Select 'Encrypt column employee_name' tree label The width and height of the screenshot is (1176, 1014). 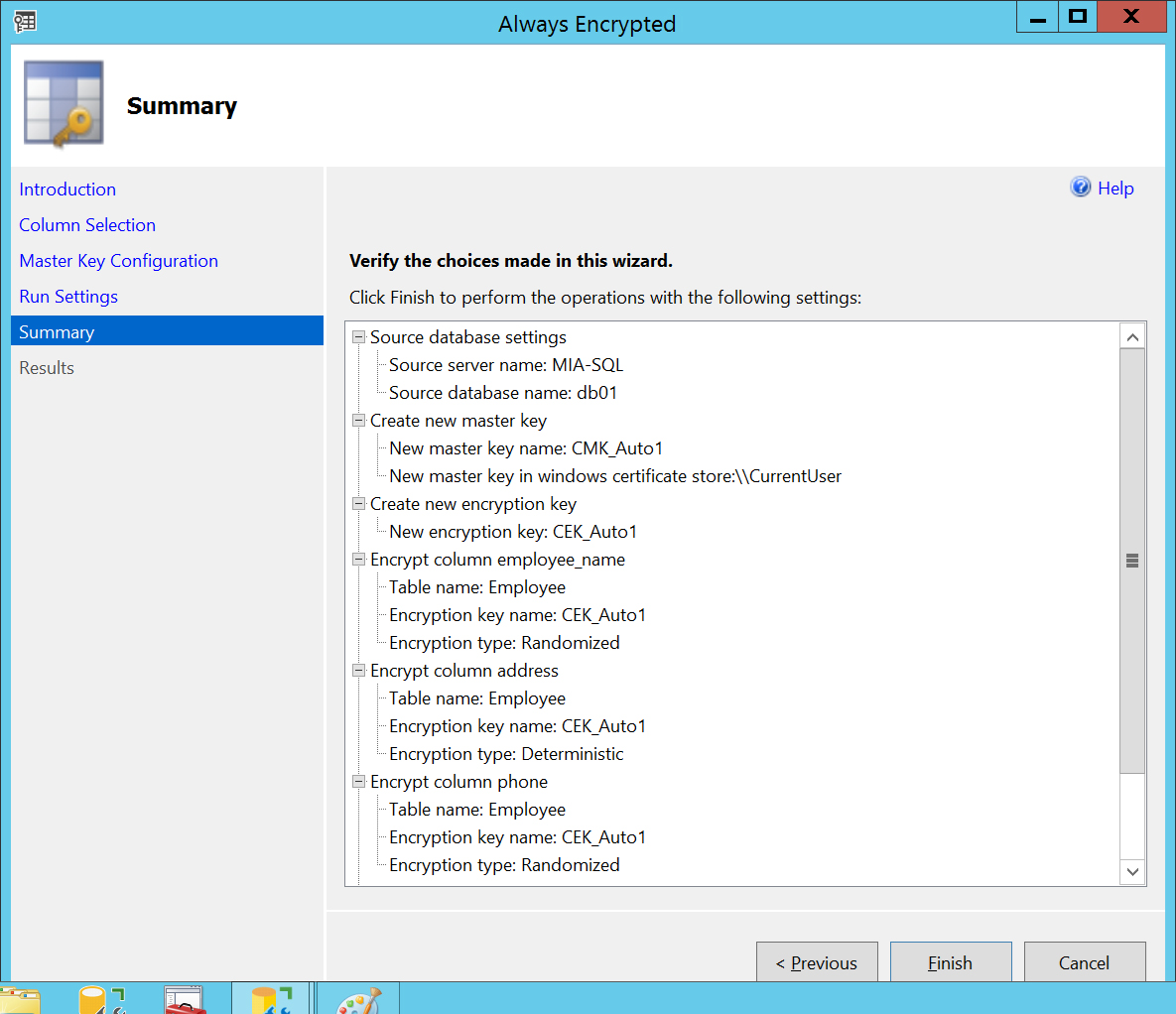pos(497,560)
